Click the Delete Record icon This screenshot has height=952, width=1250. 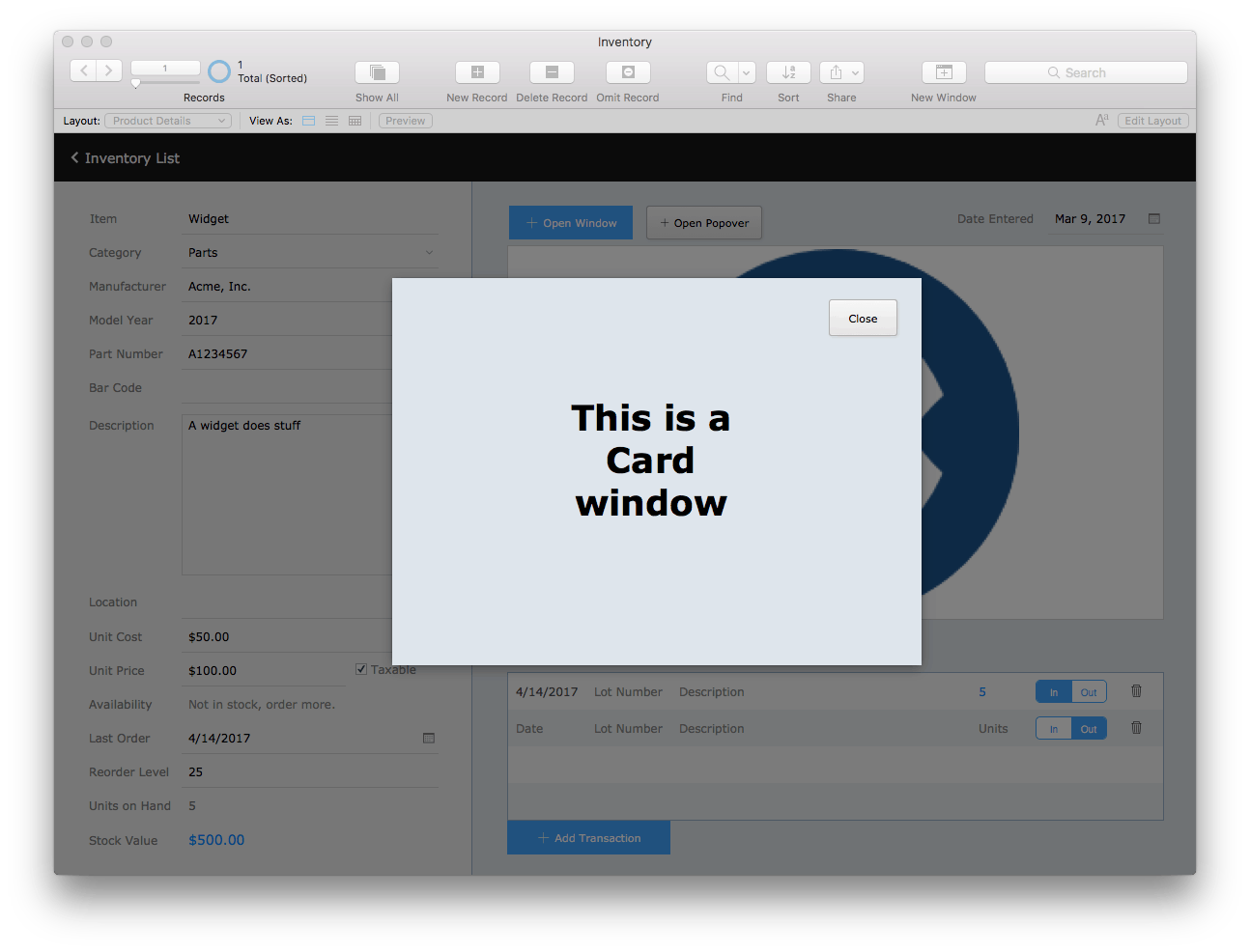click(552, 72)
